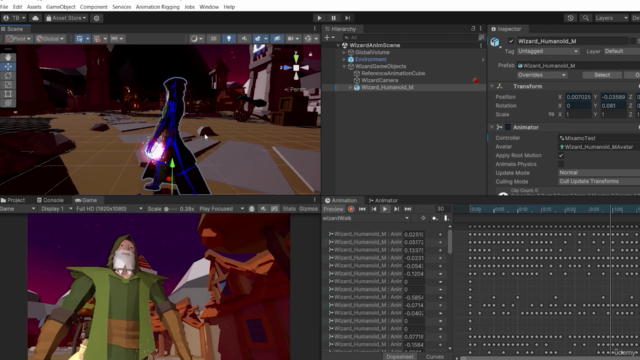Open the Global handle rotation dropdown
Image resolution: width=640 pixels, height=360 pixels.
click(50, 38)
